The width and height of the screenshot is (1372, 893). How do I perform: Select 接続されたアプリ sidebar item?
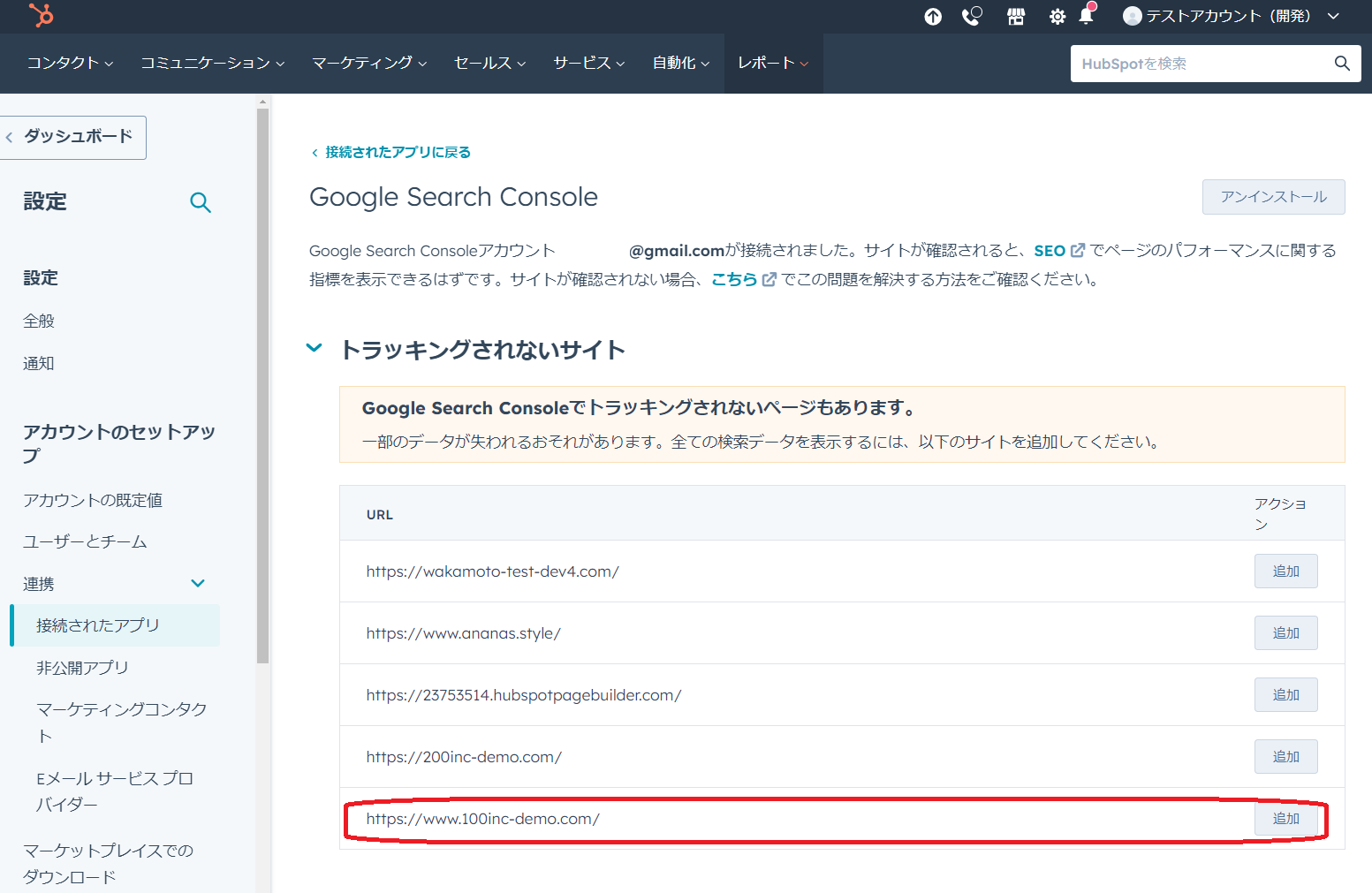(116, 625)
